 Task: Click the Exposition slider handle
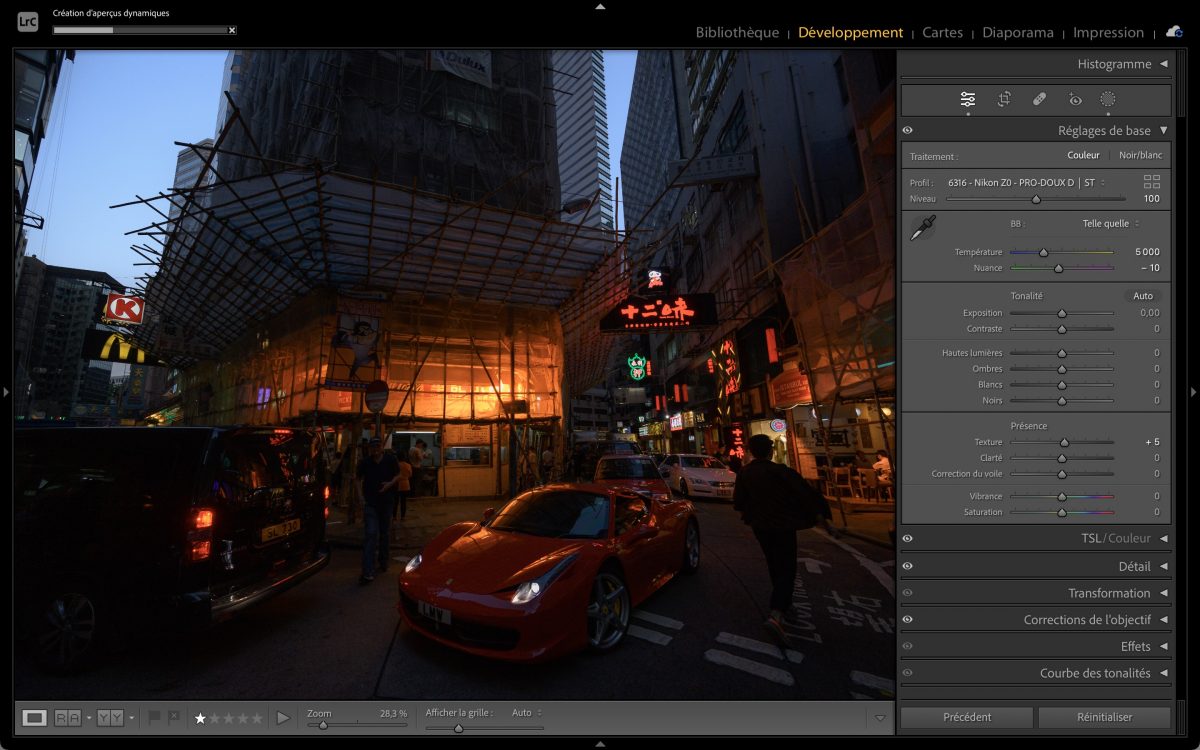click(1062, 313)
